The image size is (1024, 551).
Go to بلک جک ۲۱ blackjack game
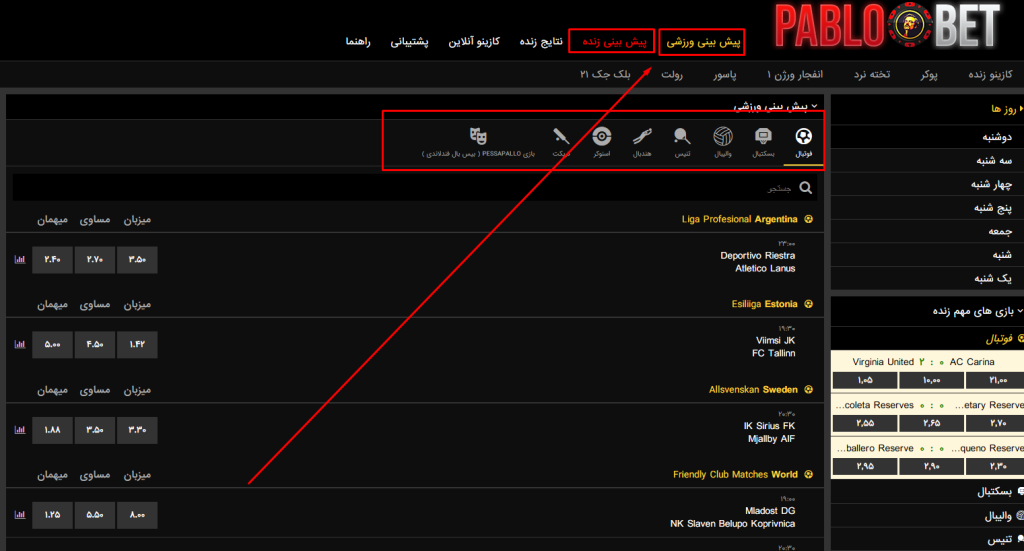coord(605,75)
